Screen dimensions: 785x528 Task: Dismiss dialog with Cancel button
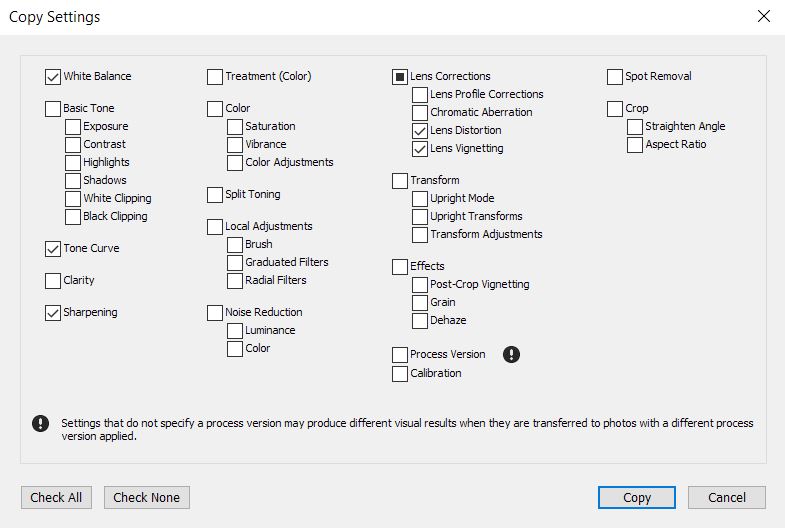pos(727,497)
